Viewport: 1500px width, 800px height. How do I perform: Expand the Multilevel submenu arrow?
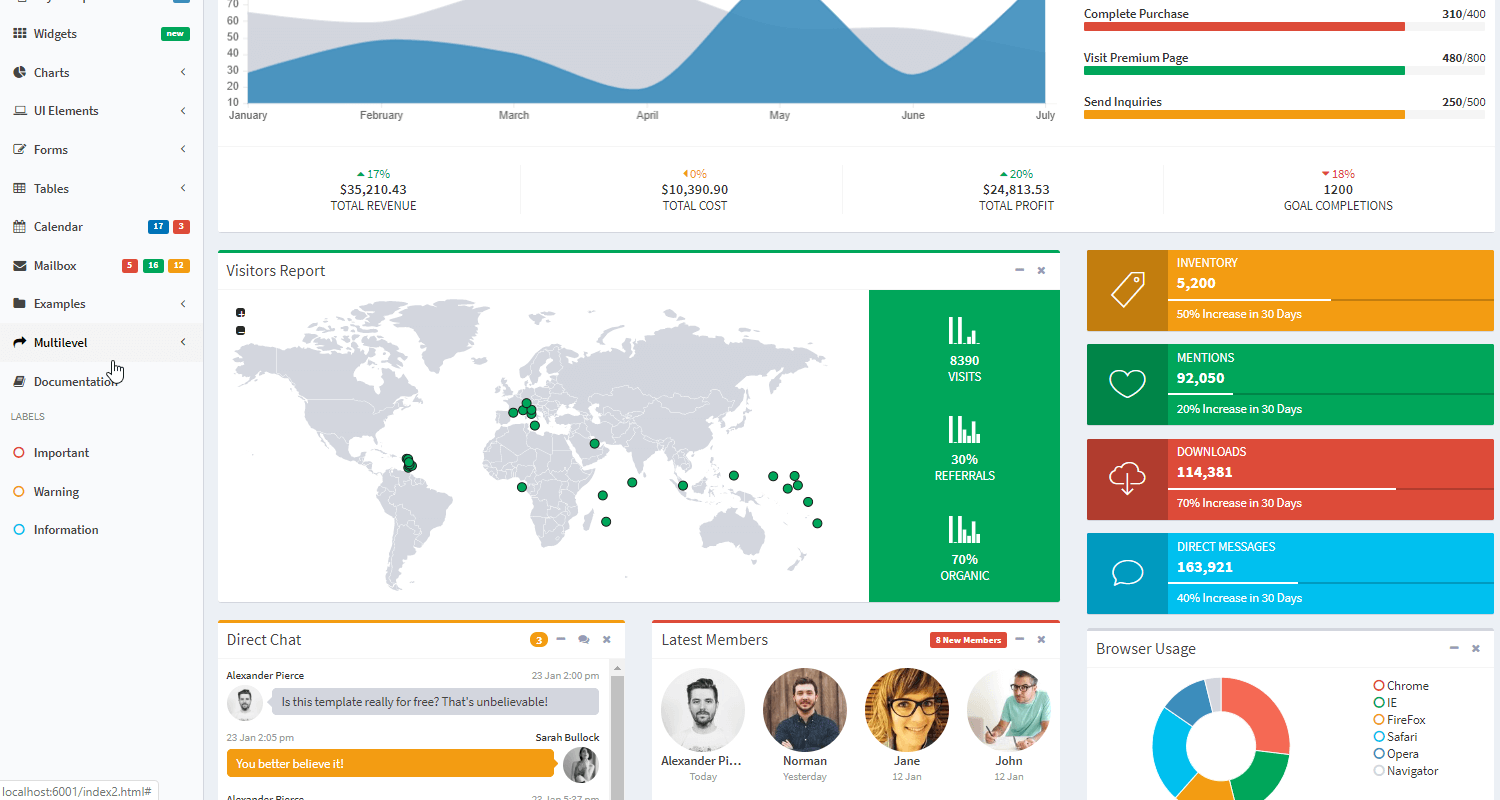tap(183, 343)
